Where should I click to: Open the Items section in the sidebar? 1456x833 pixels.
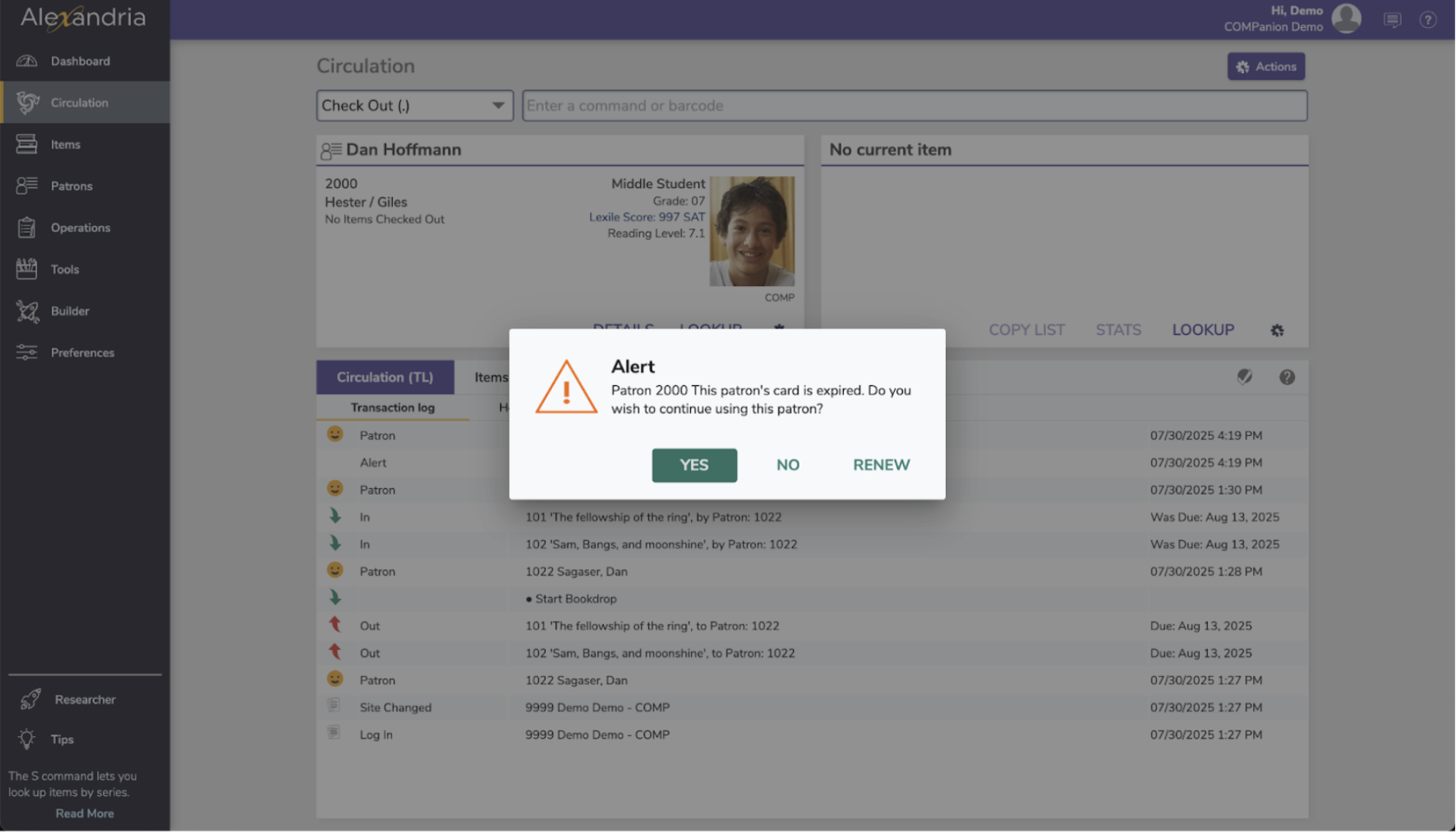point(65,144)
